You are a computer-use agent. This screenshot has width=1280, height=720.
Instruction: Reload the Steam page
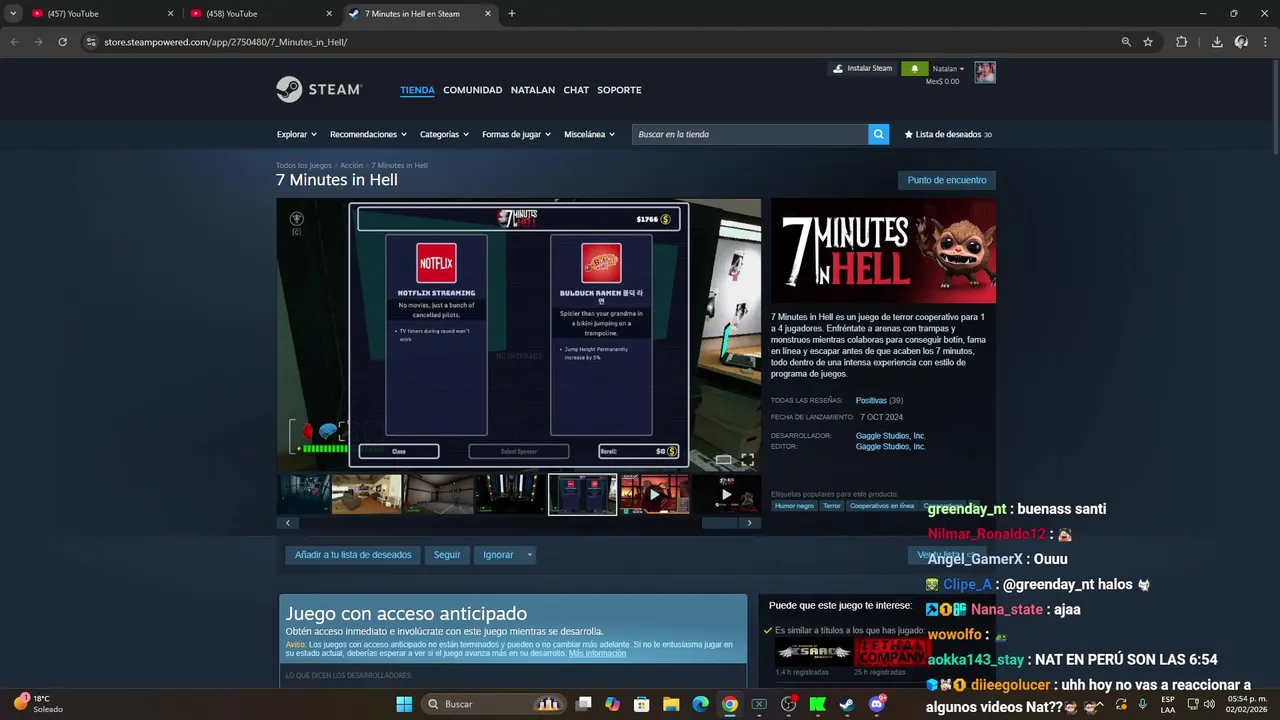[62, 42]
